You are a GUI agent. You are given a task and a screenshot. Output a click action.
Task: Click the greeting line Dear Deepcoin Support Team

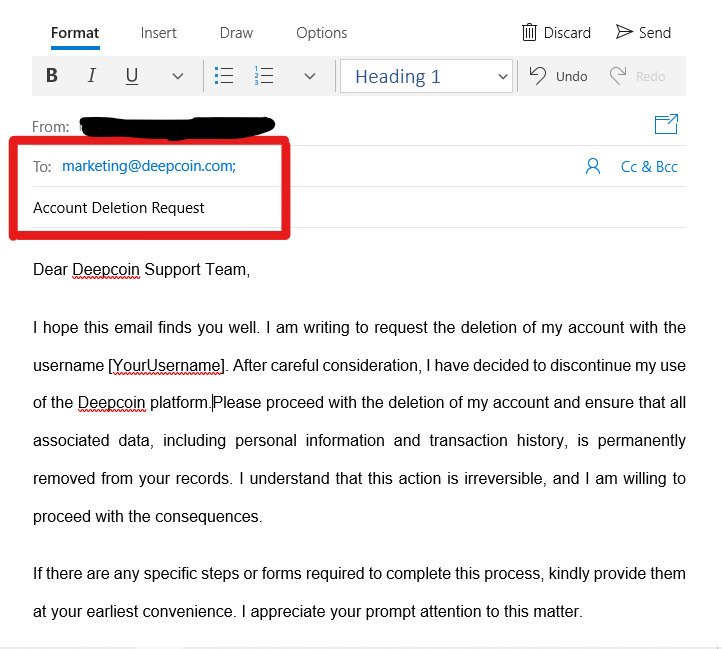coord(141,269)
